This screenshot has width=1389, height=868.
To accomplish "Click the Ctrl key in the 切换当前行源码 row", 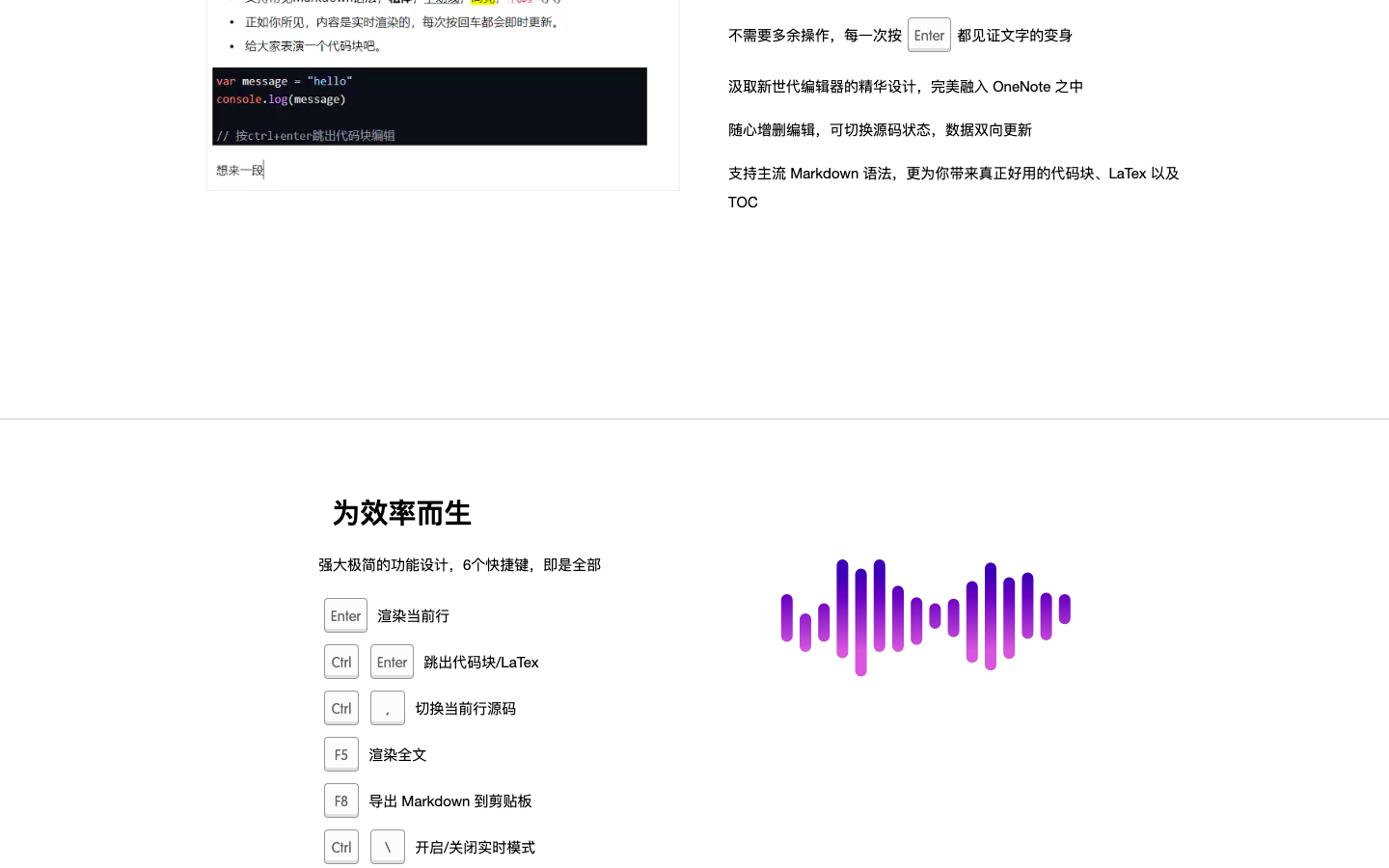I will pyautogui.click(x=341, y=709).
